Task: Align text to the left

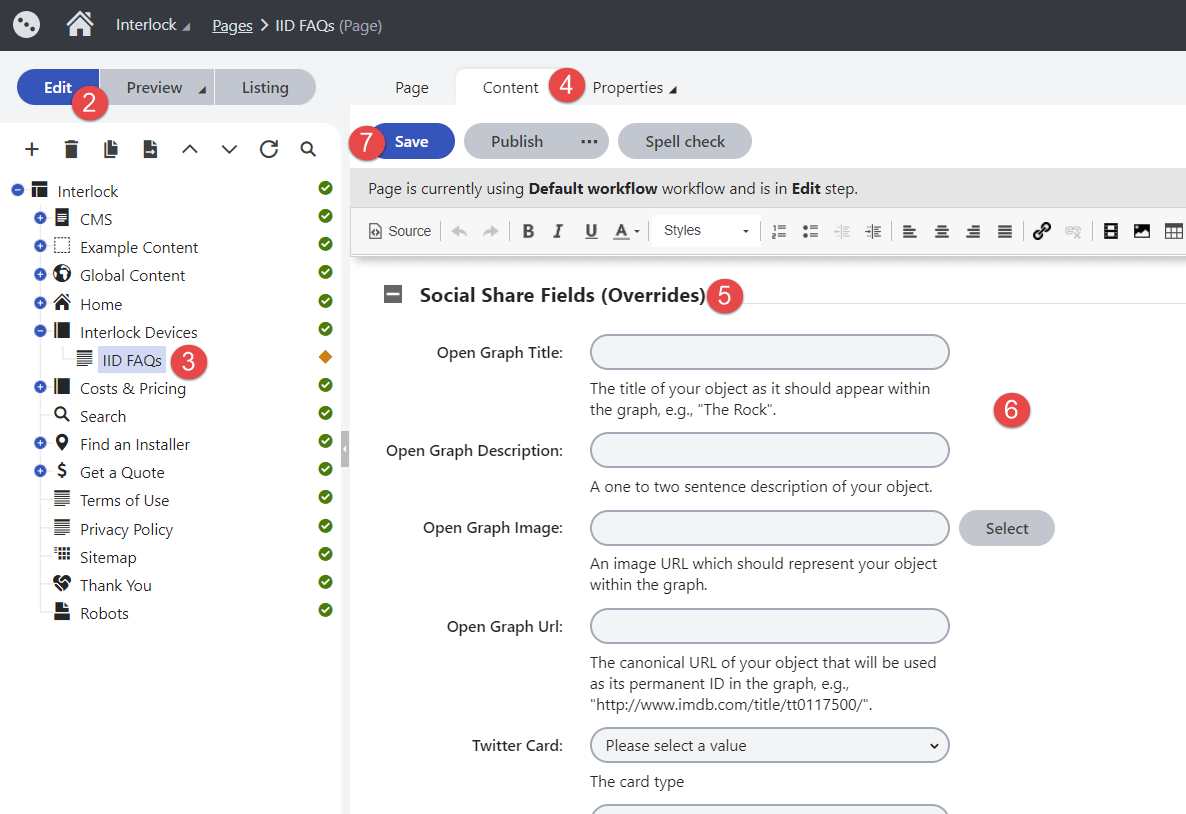Action: tap(910, 231)
